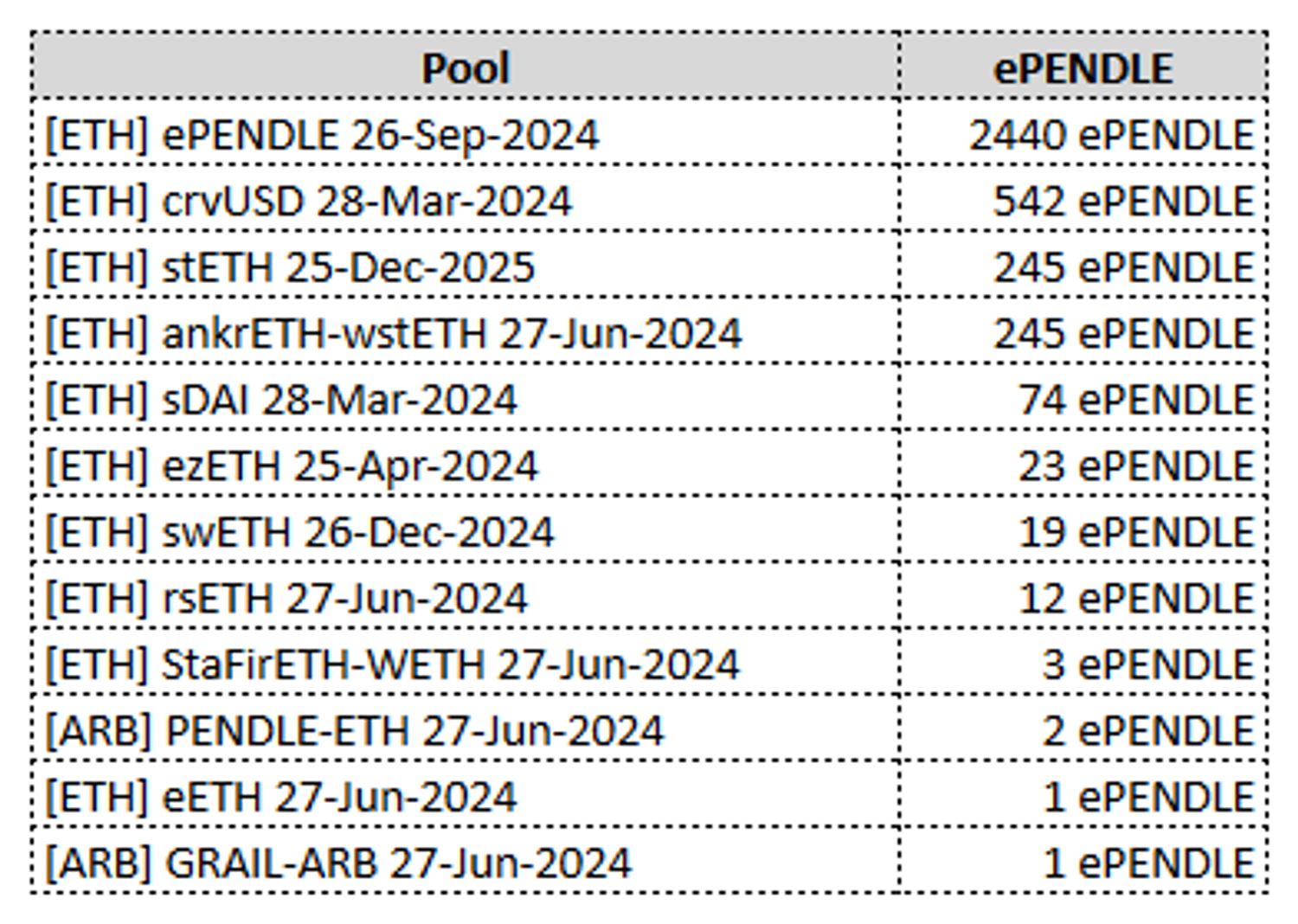Select the ePENDLE 26-Sep-2024 pool cell

322,135
